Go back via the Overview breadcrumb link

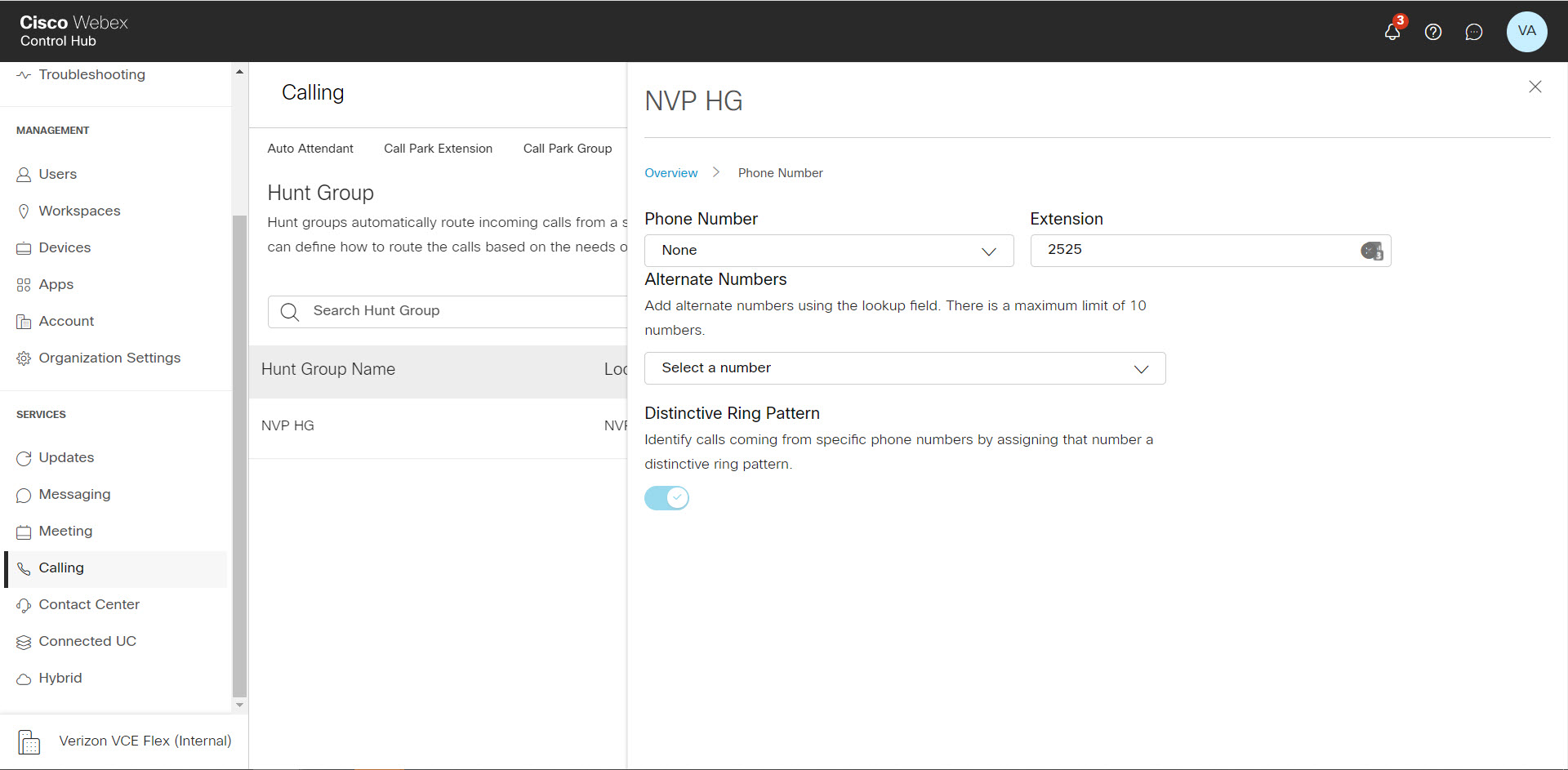670,172
